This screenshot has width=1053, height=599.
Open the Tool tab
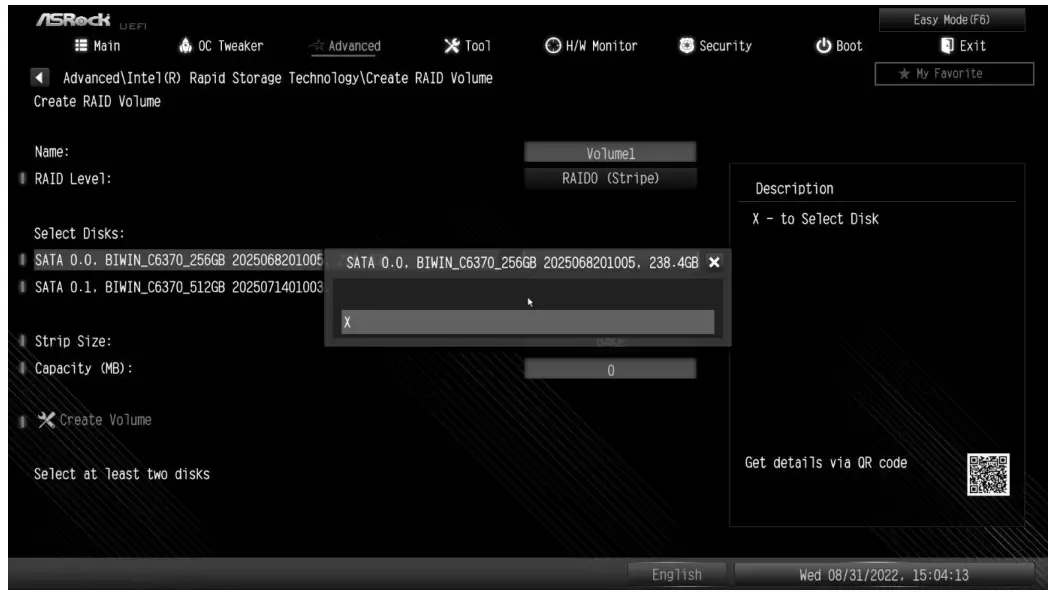coord(467,46)
